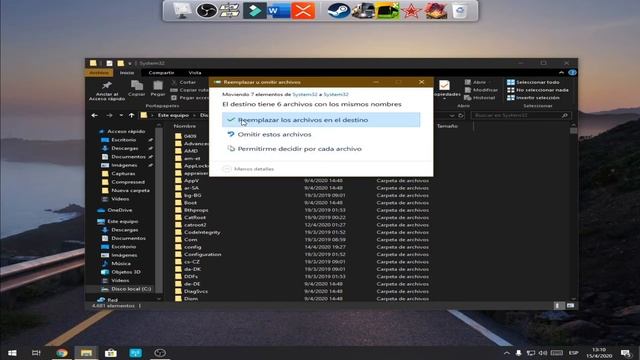Click Copiar ruta de acceso
The image size is (640, 360).
point(189,90)
